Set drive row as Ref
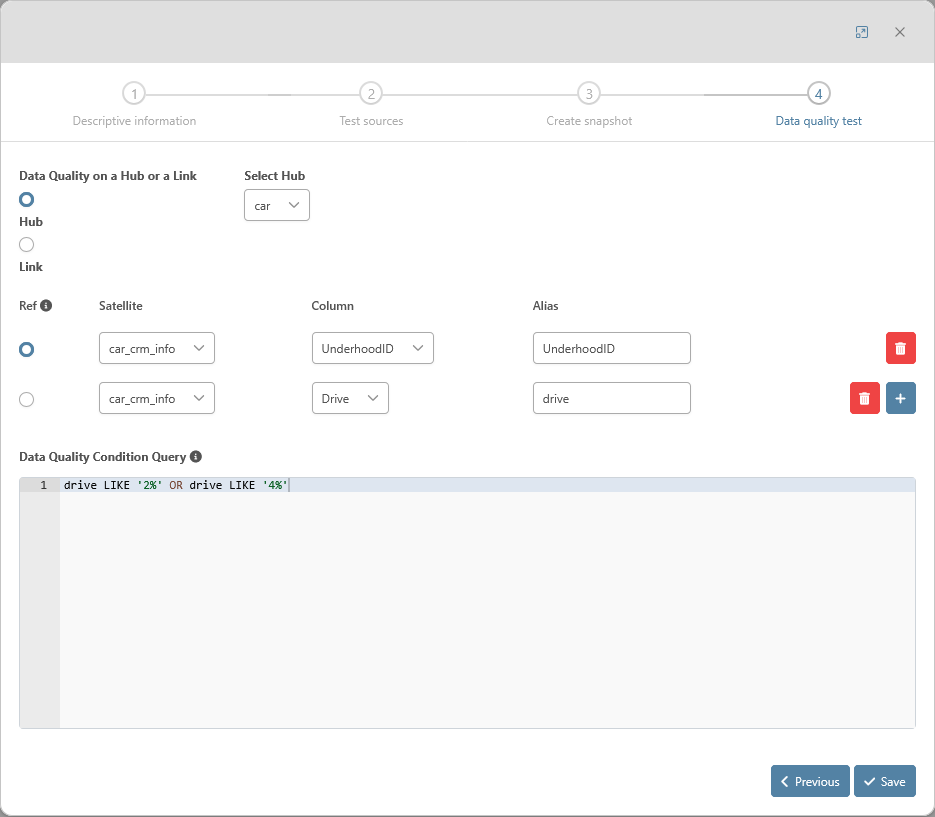Image resolution: width=935 pixels, height=817 pixels. point(27,399)
